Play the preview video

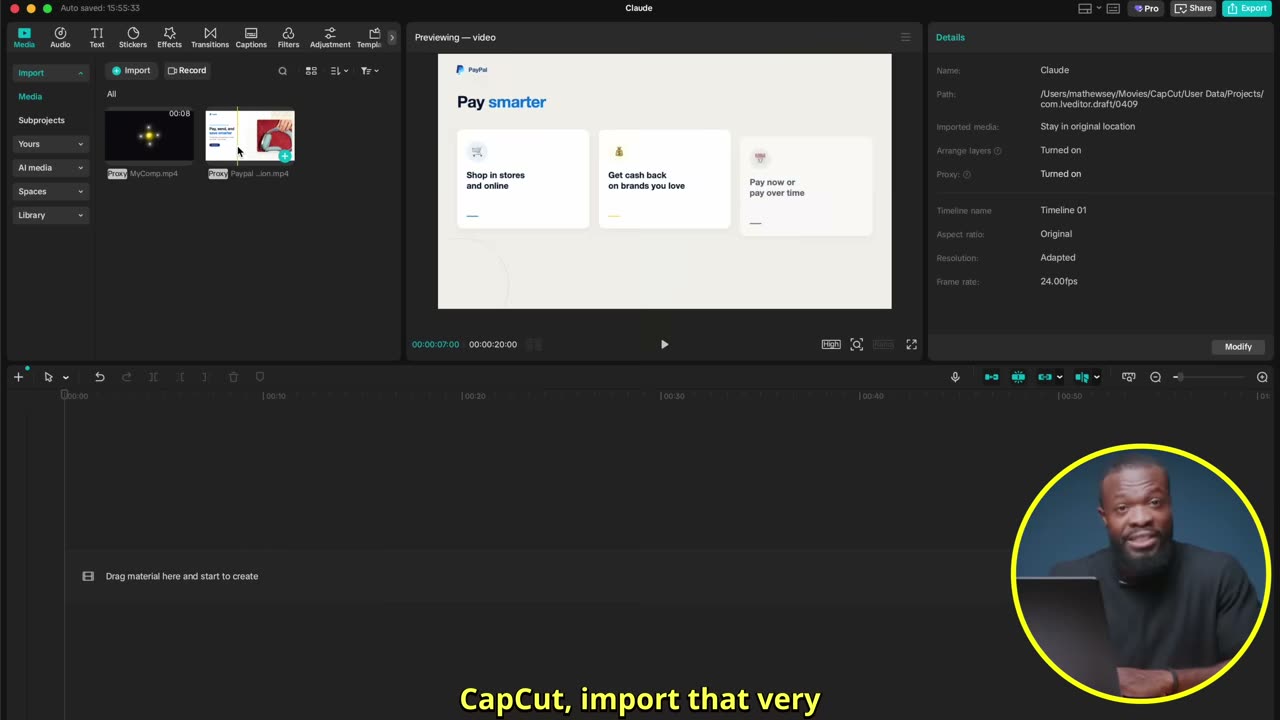point(664,344)
